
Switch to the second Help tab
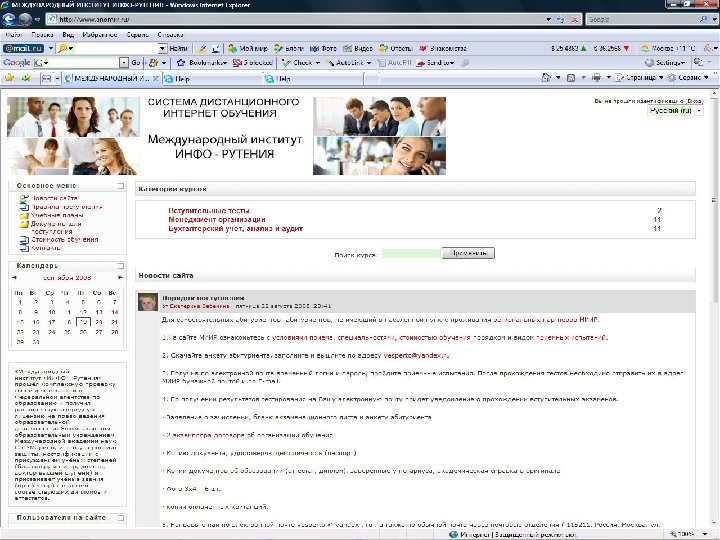tap(314, 79)
